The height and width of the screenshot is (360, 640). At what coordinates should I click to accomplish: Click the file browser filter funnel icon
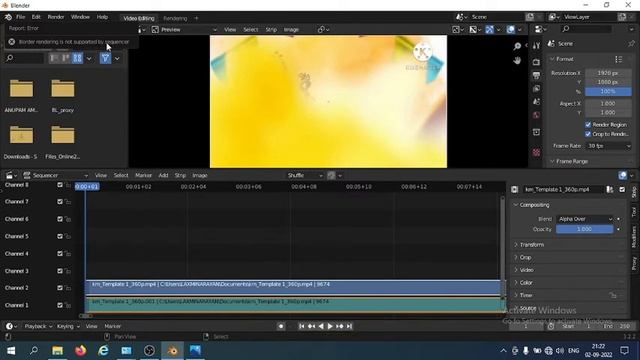click(105, 58)
